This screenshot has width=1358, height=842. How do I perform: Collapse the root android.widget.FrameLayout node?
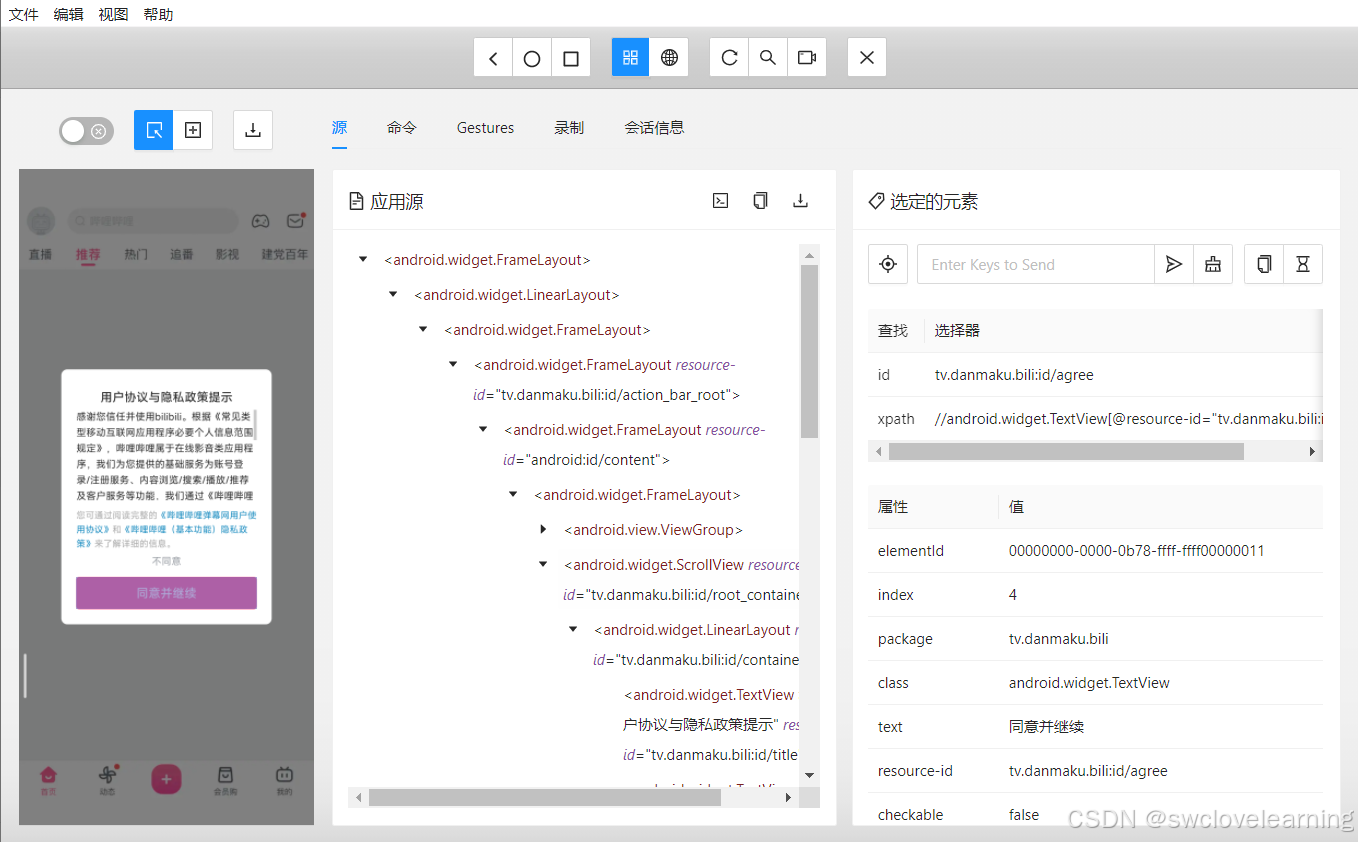(x=363, y=260)
